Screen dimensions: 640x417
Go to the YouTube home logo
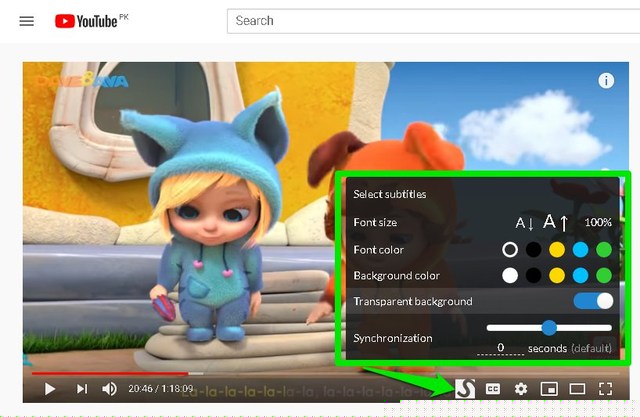(92, 21)
